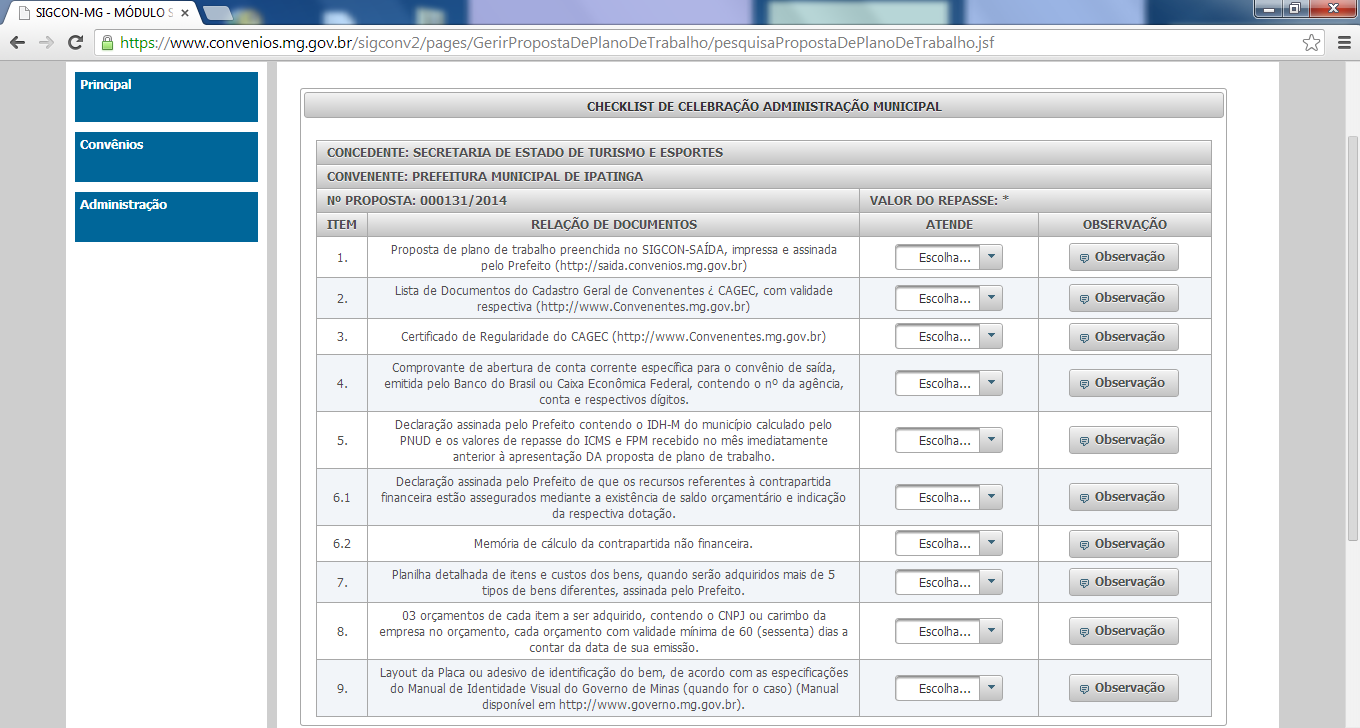Click Observação button for item 2
Screen dimensions: 1360x728
(x=1123, y=298)
